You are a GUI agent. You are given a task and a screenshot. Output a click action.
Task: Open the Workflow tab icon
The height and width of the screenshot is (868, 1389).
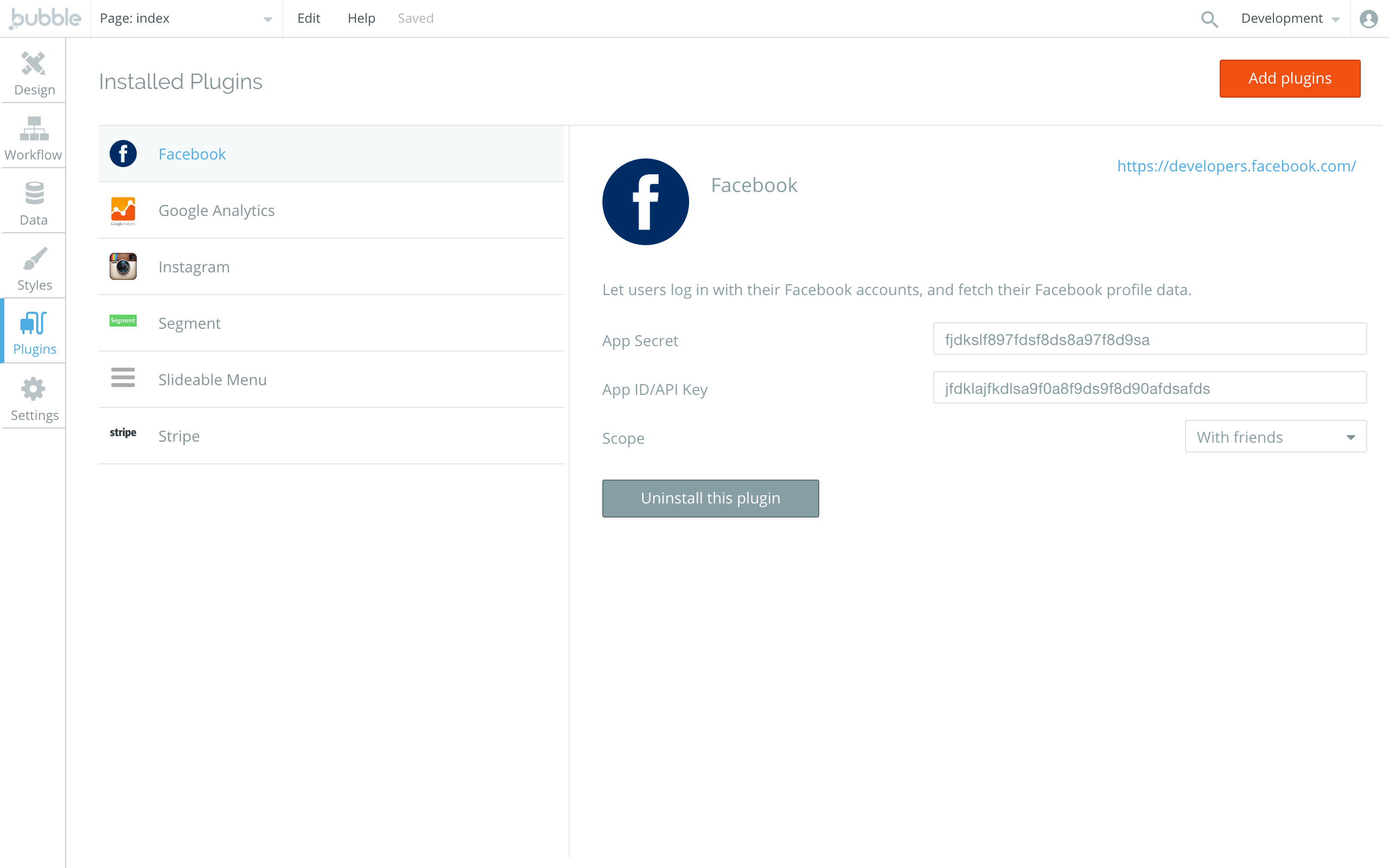point(33,129)
